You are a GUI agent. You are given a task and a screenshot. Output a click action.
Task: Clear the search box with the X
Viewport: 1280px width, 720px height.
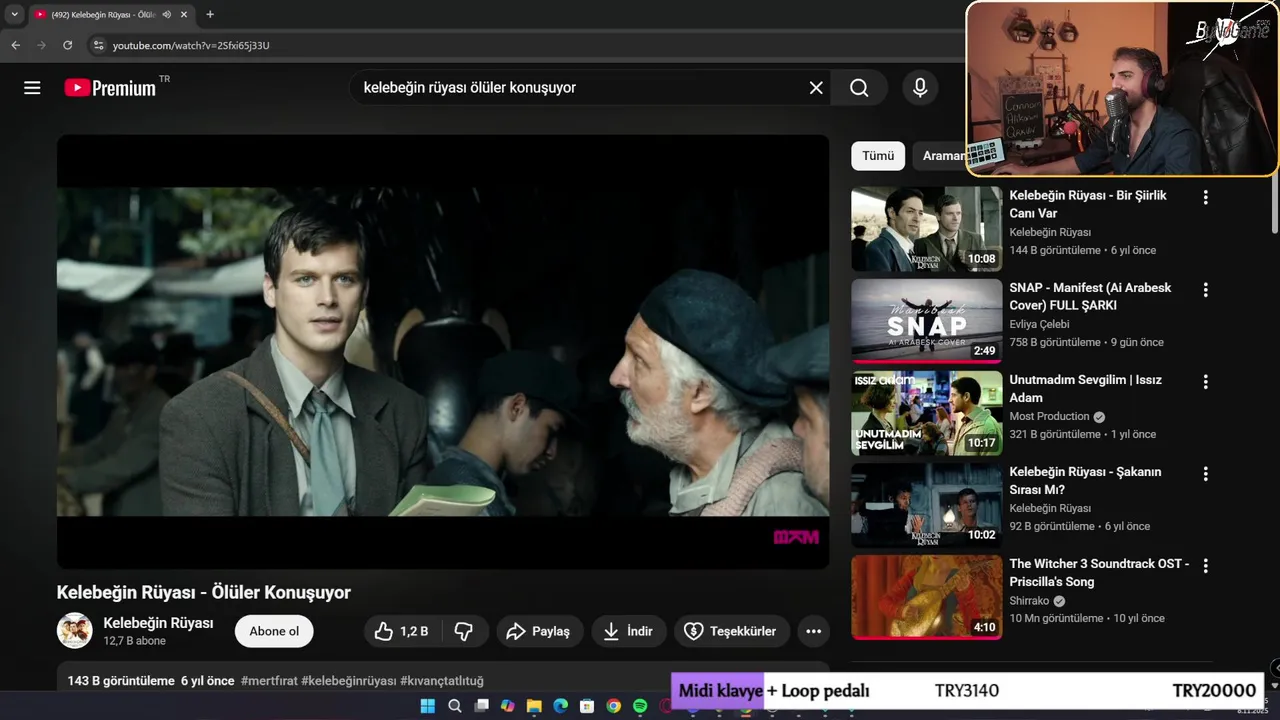click(x=816, y=88)
